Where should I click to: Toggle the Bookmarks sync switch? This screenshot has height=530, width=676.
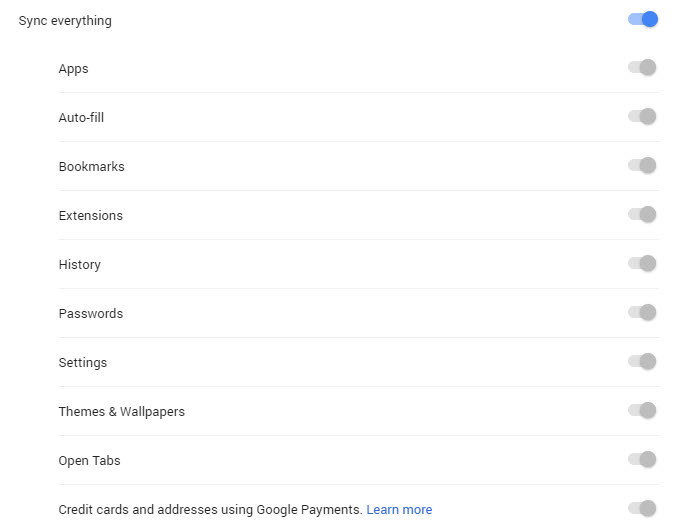pos(642,166)
